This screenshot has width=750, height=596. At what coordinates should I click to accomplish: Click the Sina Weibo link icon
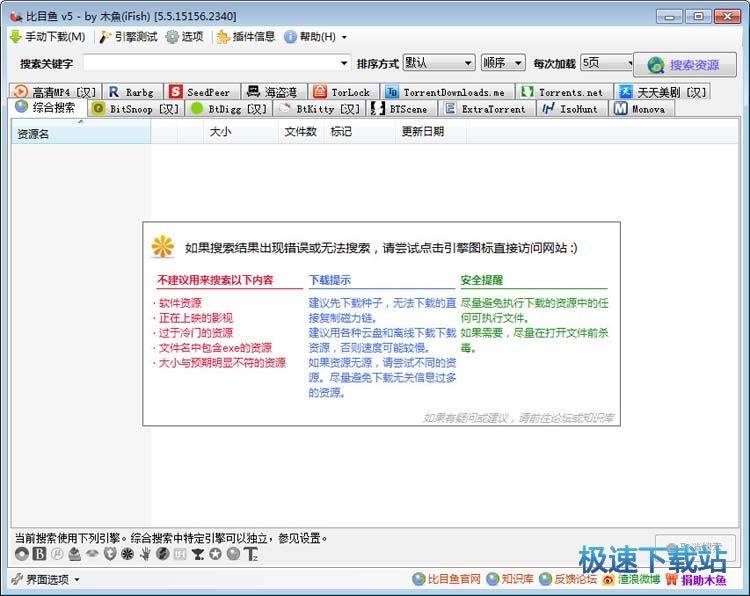click(x=609, y=579)
